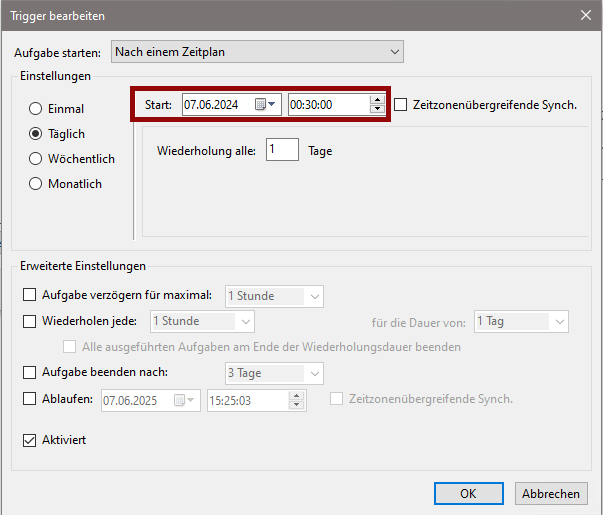
Task: Toggle Zeitzonenübergreifende Synch. in Ablaufen row
Action: tap(336, 399)
